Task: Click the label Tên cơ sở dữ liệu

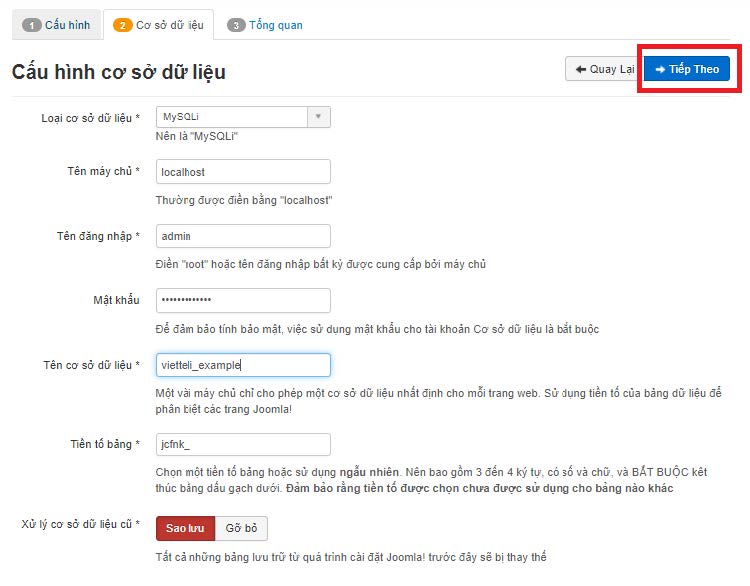Action: tap(91, 365)
